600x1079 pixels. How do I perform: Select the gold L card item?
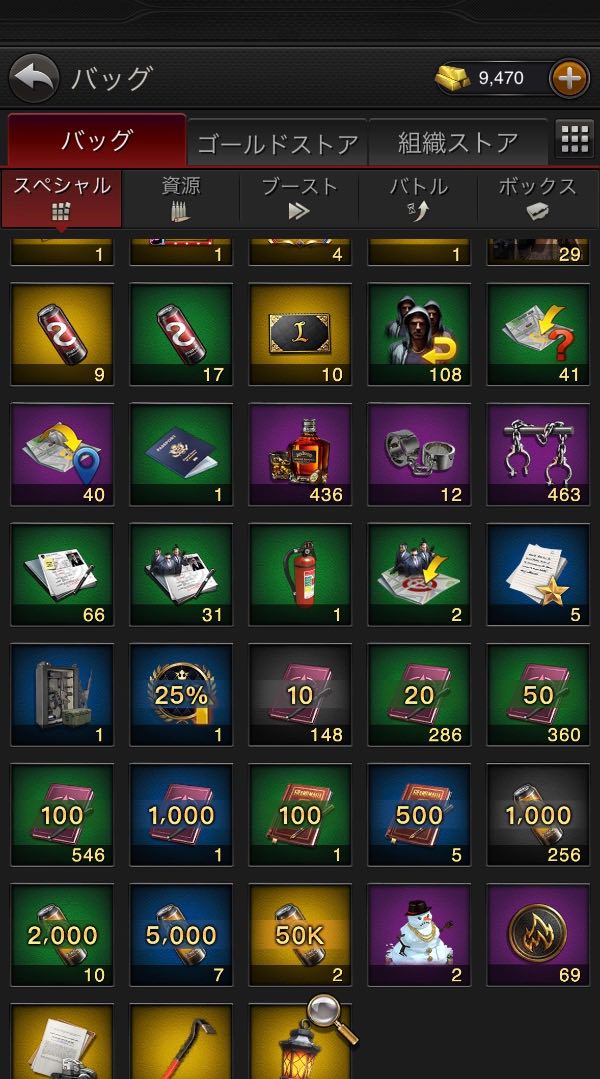coord(300,334)
